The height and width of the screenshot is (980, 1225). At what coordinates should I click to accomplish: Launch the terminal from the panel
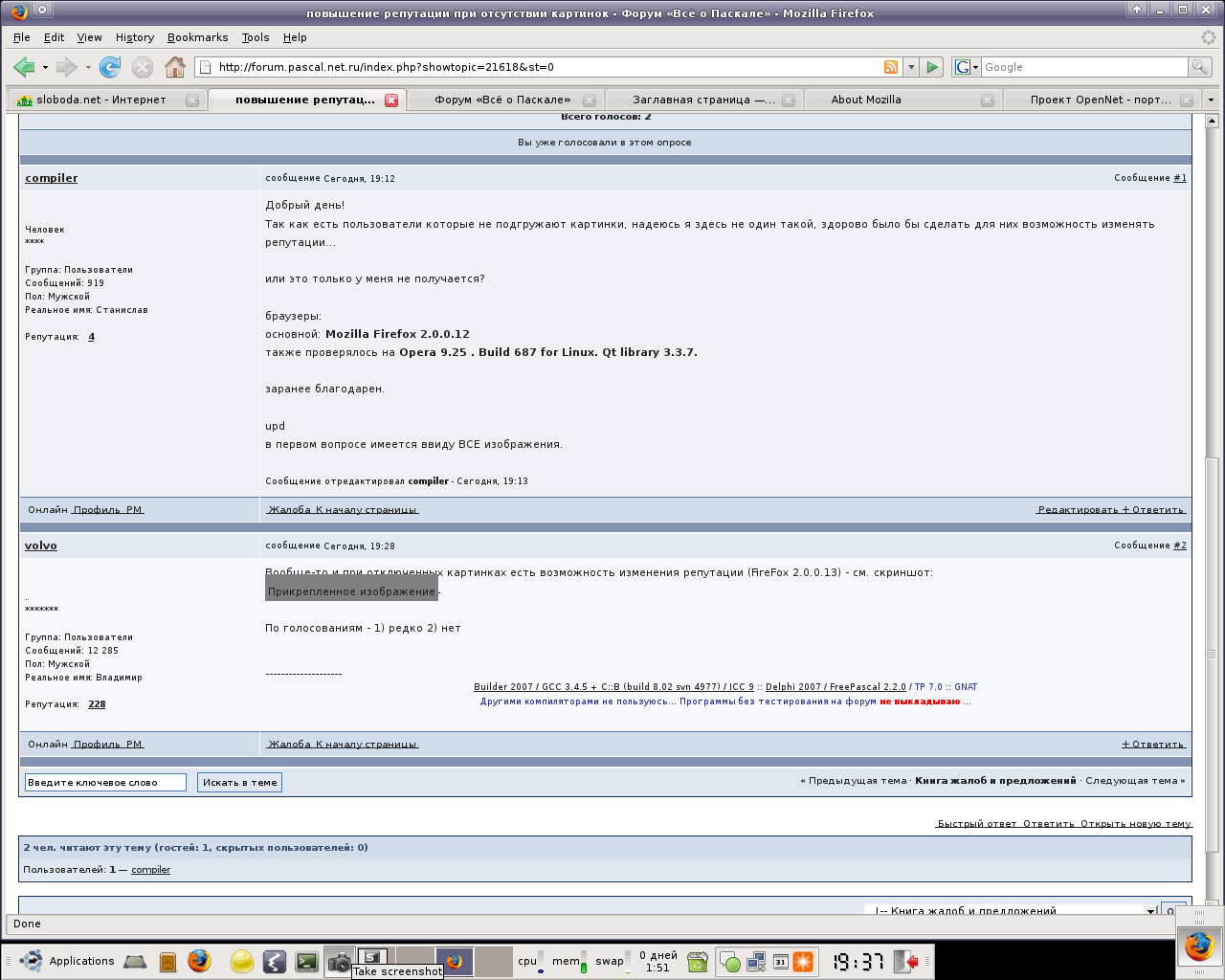[x=306, y=962]
